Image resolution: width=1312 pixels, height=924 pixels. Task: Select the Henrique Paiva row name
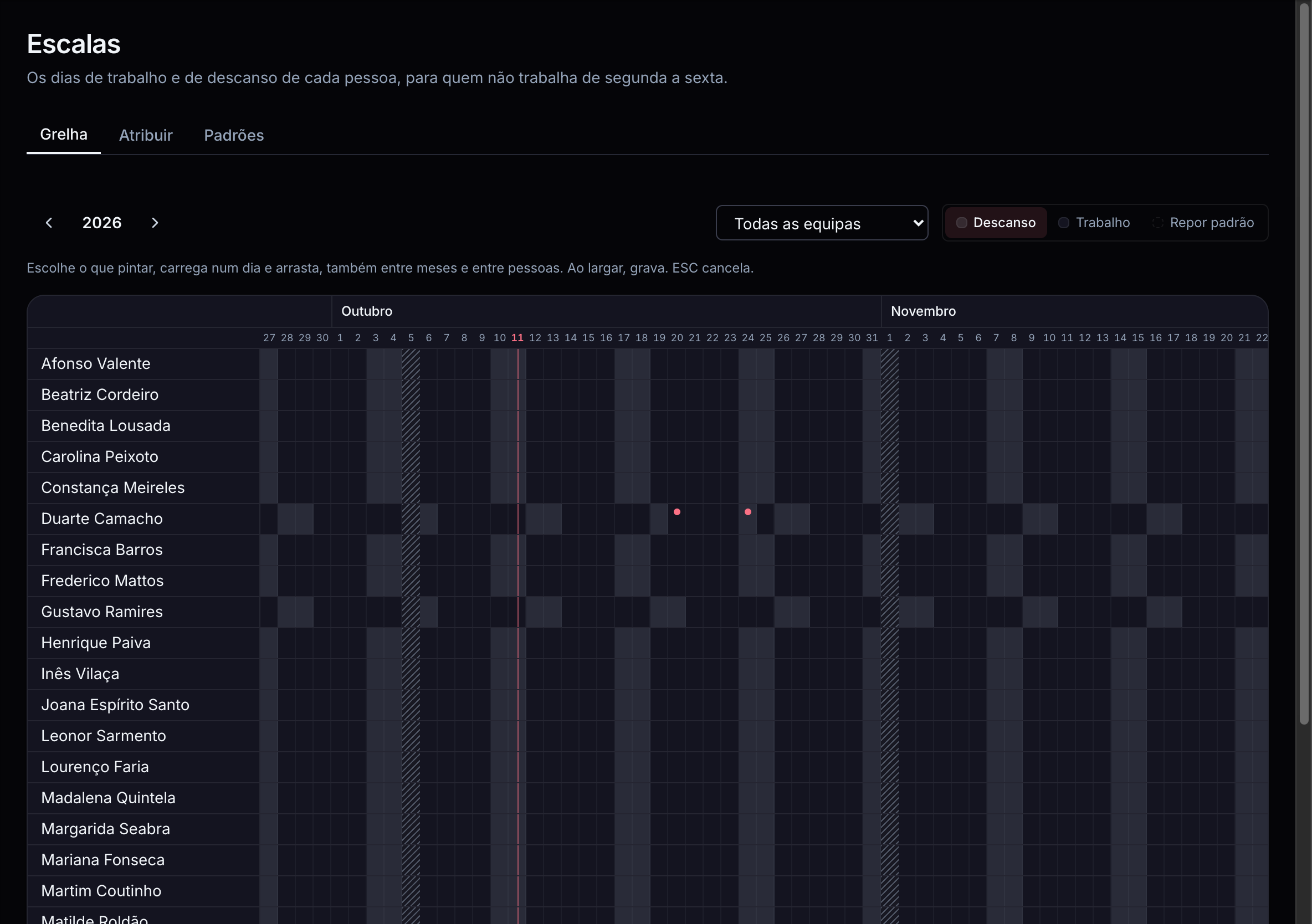coord(96,643)
